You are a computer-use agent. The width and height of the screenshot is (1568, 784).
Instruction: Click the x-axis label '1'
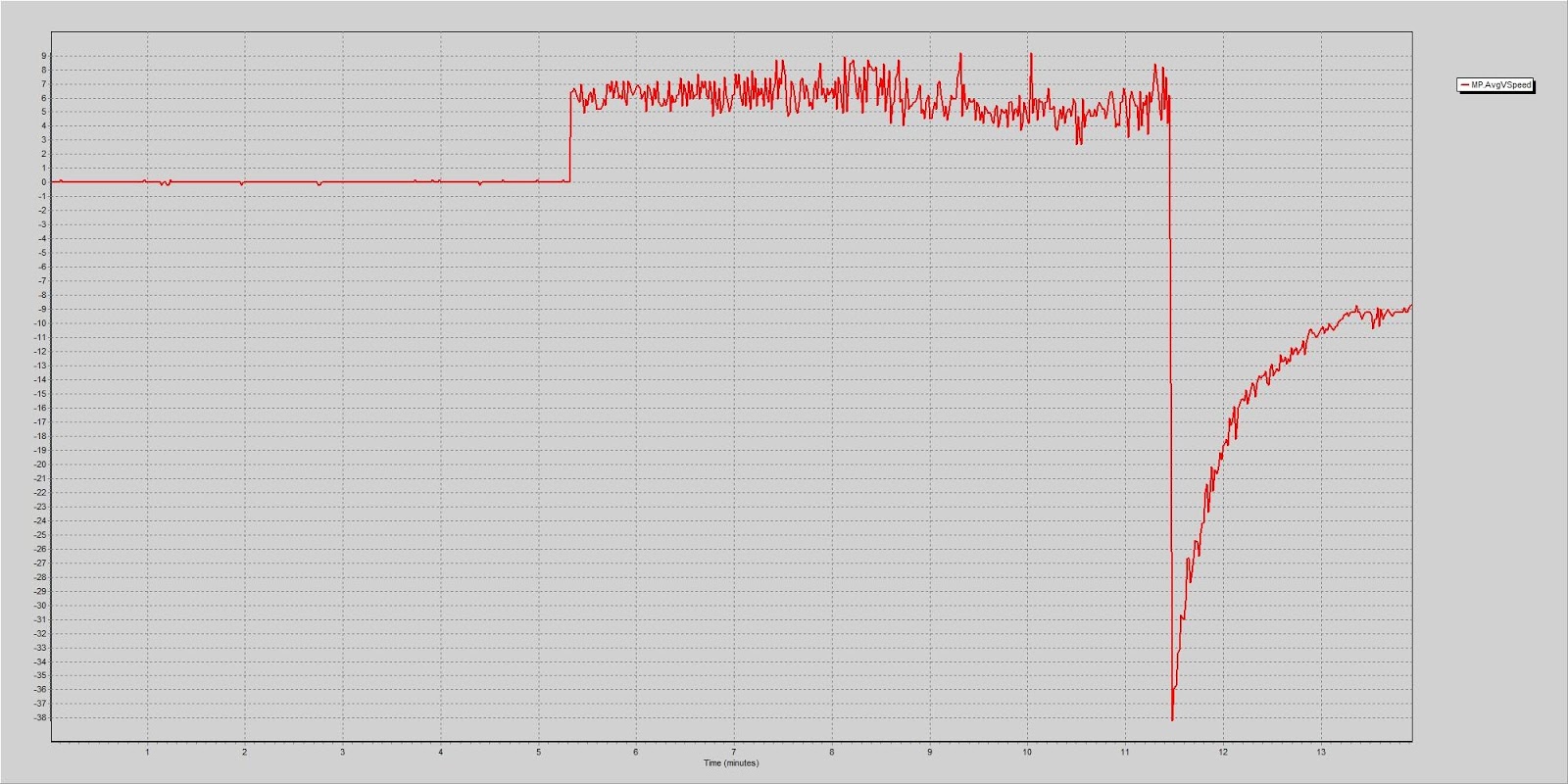point(147,752)
